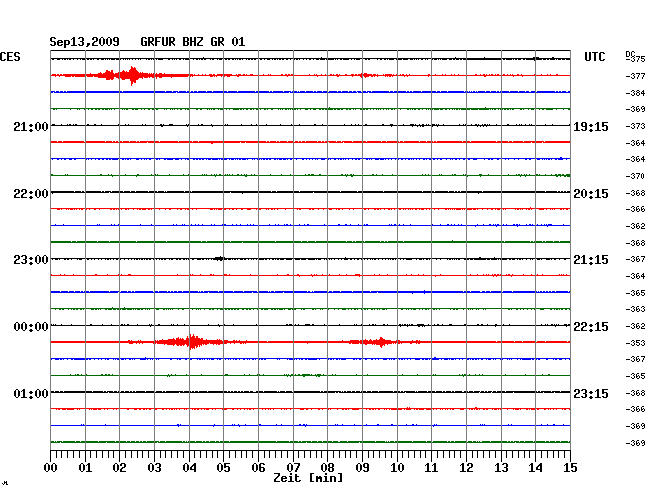Select the "21:00" local time label
Screen dimensions: 650x494
coord(31,126)
